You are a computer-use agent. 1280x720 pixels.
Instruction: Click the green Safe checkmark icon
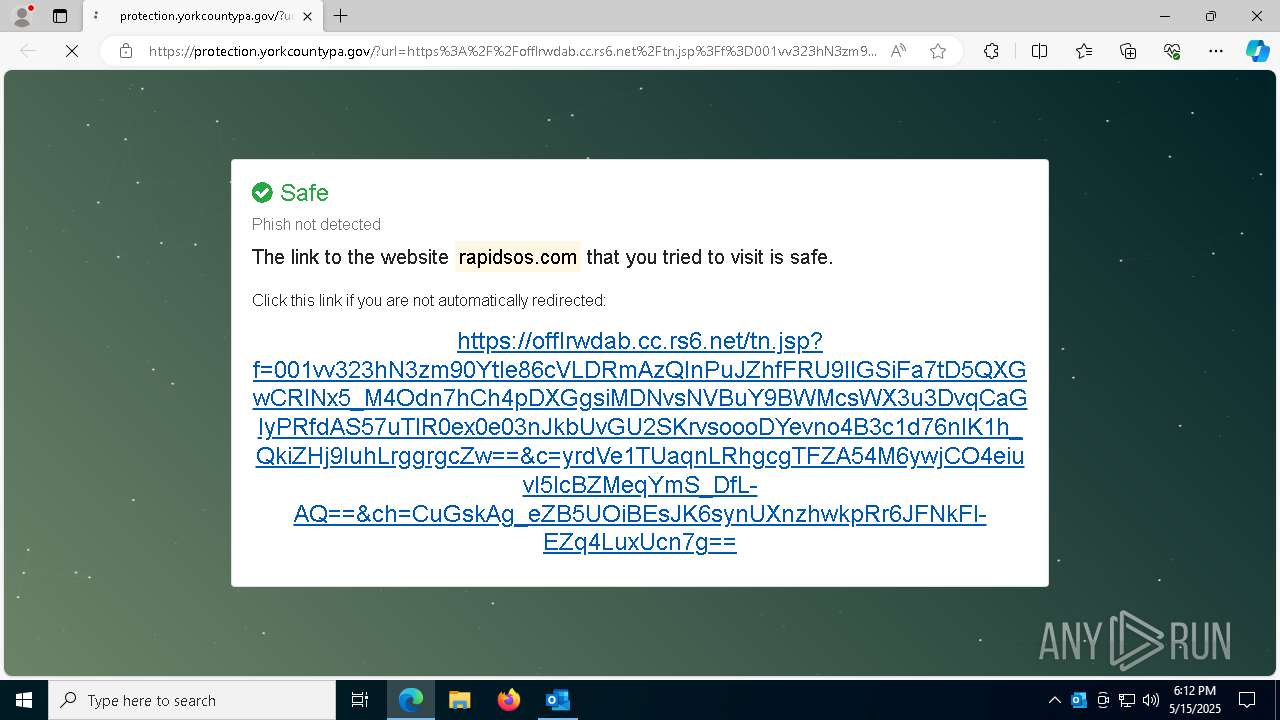pos(262,193)
